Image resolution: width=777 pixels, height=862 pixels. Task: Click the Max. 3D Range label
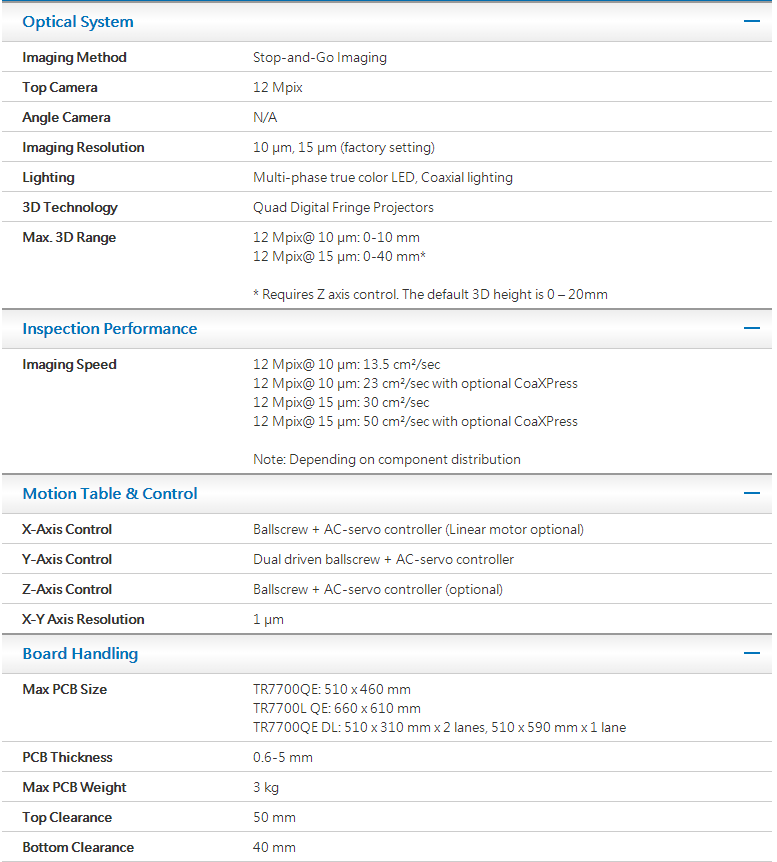(69, 238)
